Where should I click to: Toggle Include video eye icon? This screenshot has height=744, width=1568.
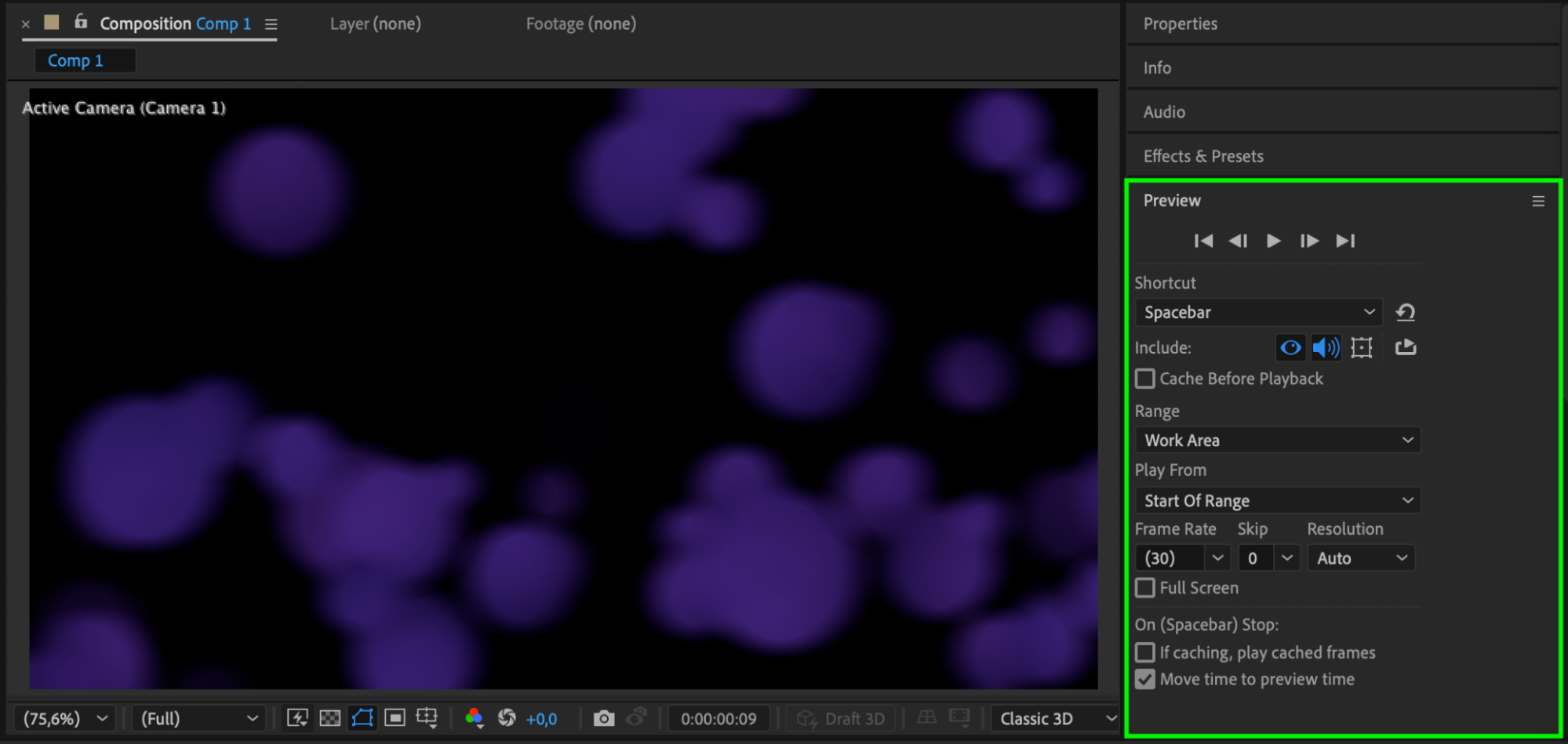pos(1290,347)
